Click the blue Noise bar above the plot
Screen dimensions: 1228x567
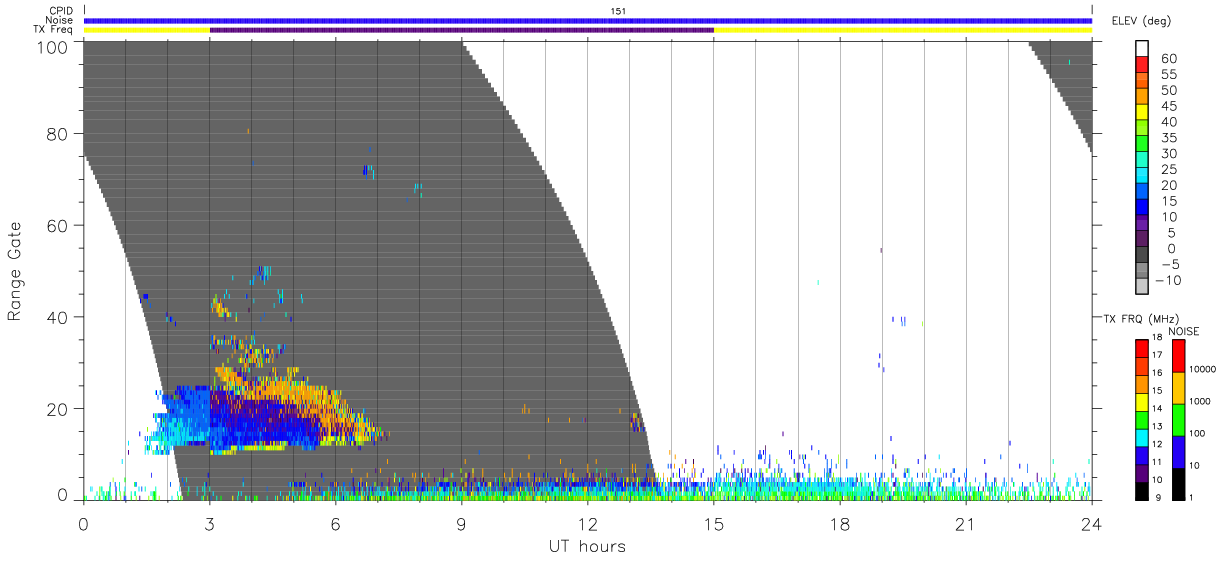(x=588, y=20)
